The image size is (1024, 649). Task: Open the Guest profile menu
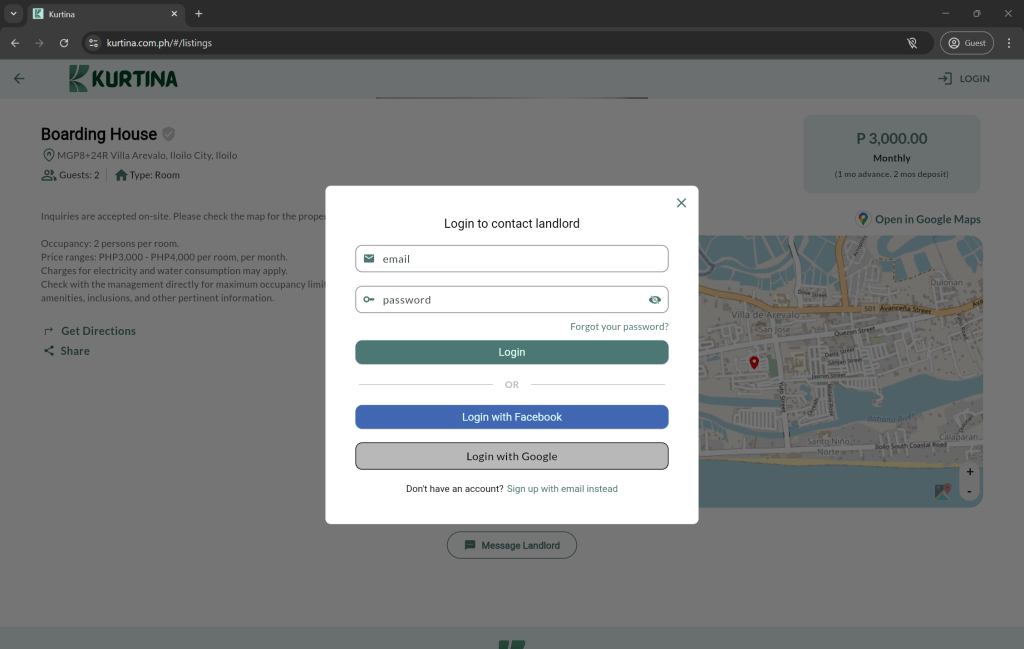(x=966, y=43)
